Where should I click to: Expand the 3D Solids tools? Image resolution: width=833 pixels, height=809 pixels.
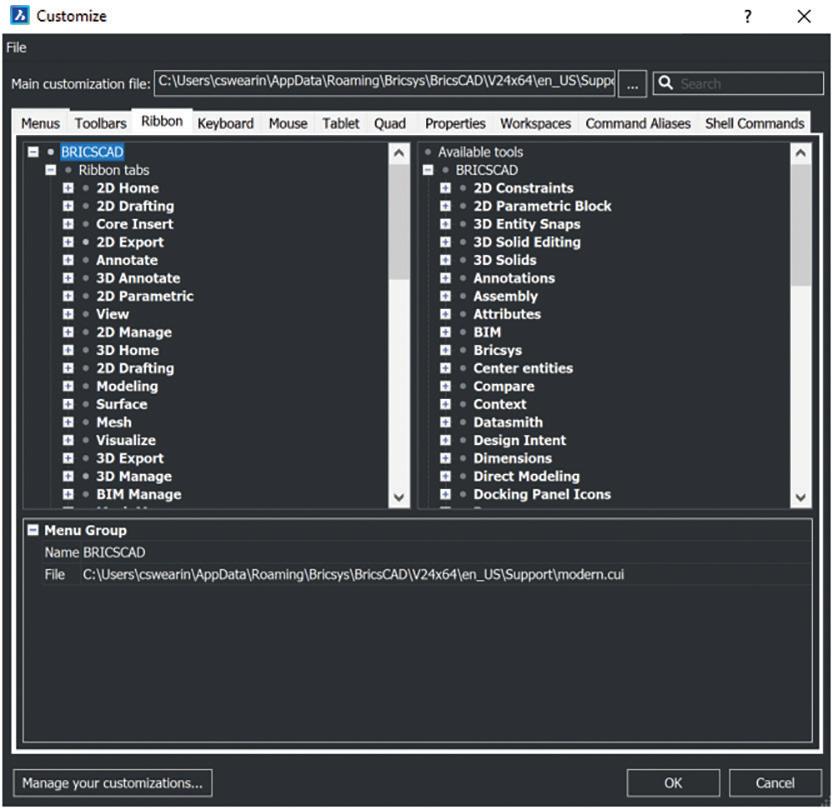click(x=445, y=260)
